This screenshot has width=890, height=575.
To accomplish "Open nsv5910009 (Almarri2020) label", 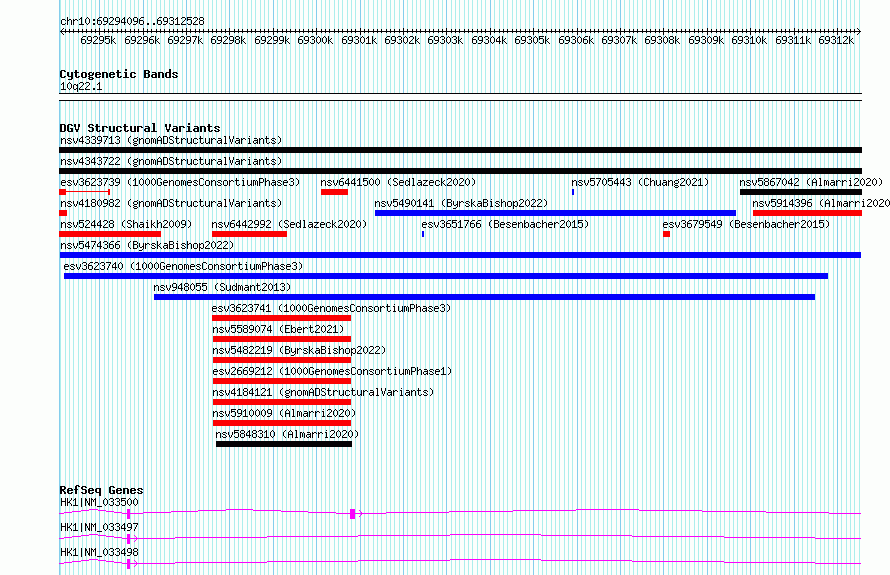I will pos(284,413).
